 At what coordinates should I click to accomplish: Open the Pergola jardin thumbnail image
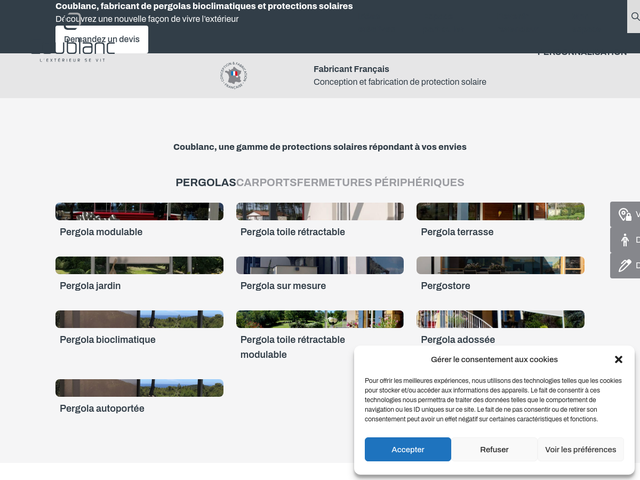click(139, 265)
